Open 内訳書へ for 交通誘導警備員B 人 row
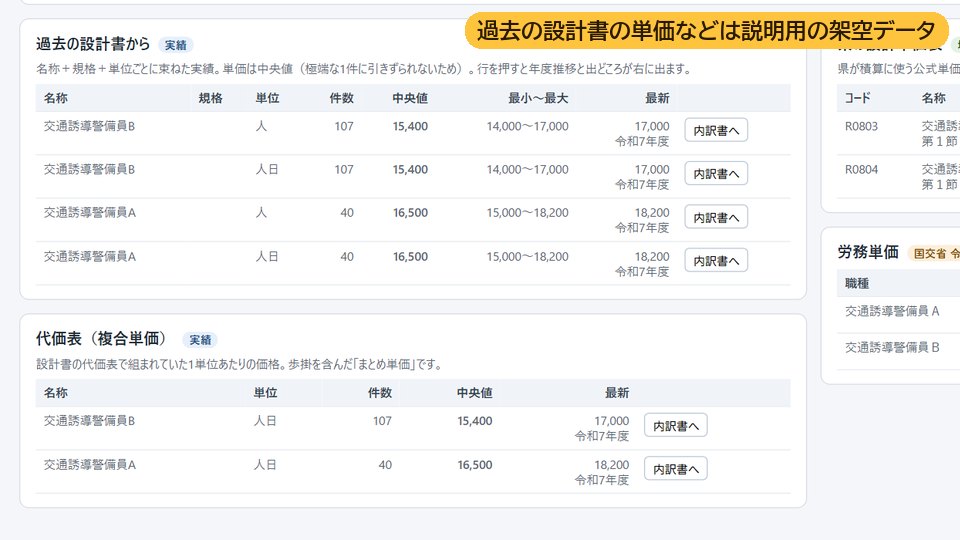 716,130
